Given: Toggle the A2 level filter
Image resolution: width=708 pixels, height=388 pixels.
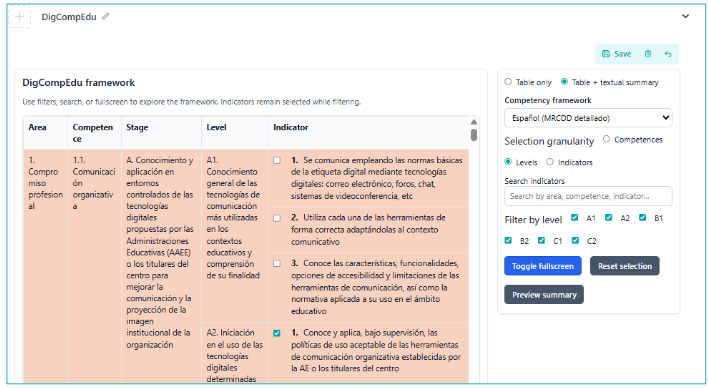Looking at the screenshot, I should 609,218.
